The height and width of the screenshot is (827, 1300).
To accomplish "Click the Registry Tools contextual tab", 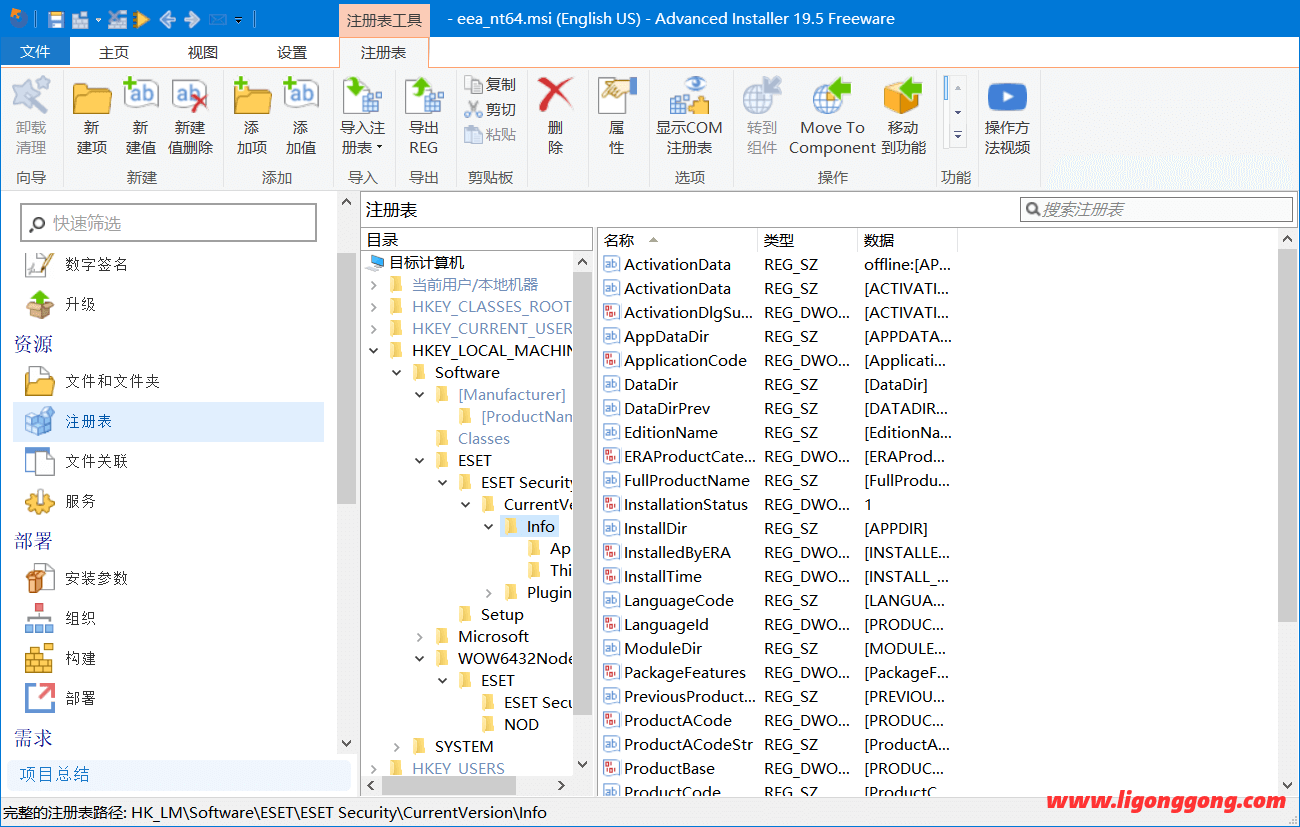I will 384,20.
